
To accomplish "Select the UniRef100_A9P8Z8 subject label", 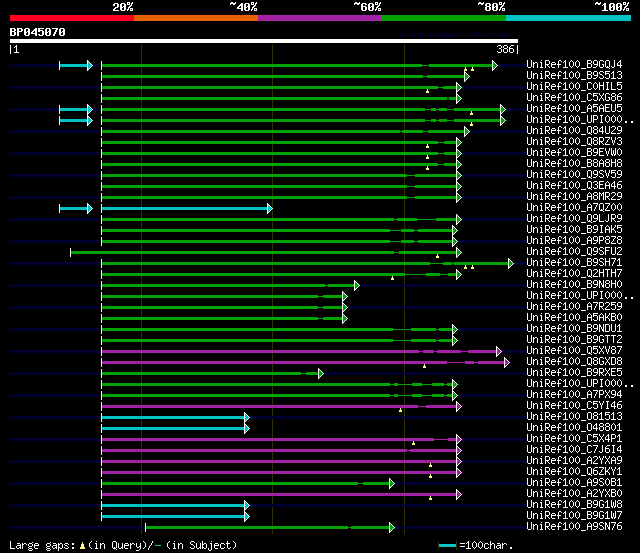I will click(574, 241).
